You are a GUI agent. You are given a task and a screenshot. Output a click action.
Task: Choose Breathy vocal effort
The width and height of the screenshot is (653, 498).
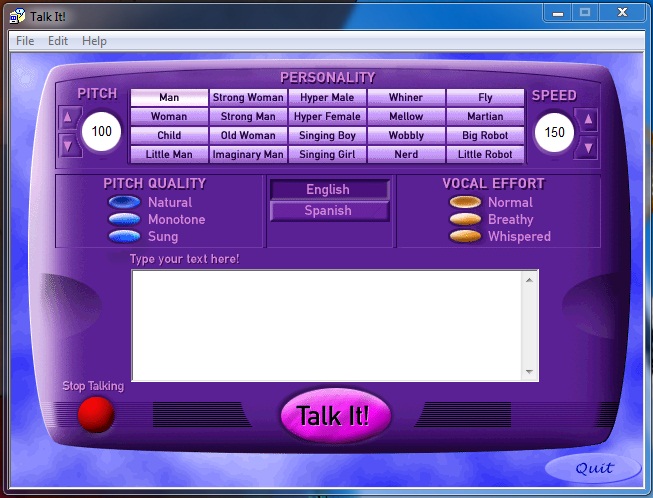click(465, 219)
